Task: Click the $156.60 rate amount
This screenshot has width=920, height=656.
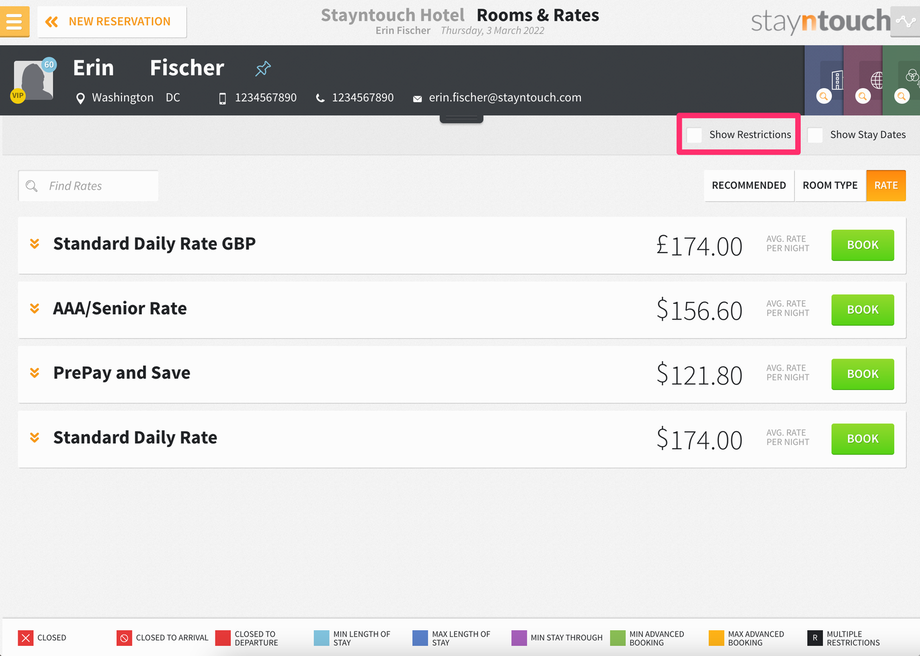Action: (699, 310)
